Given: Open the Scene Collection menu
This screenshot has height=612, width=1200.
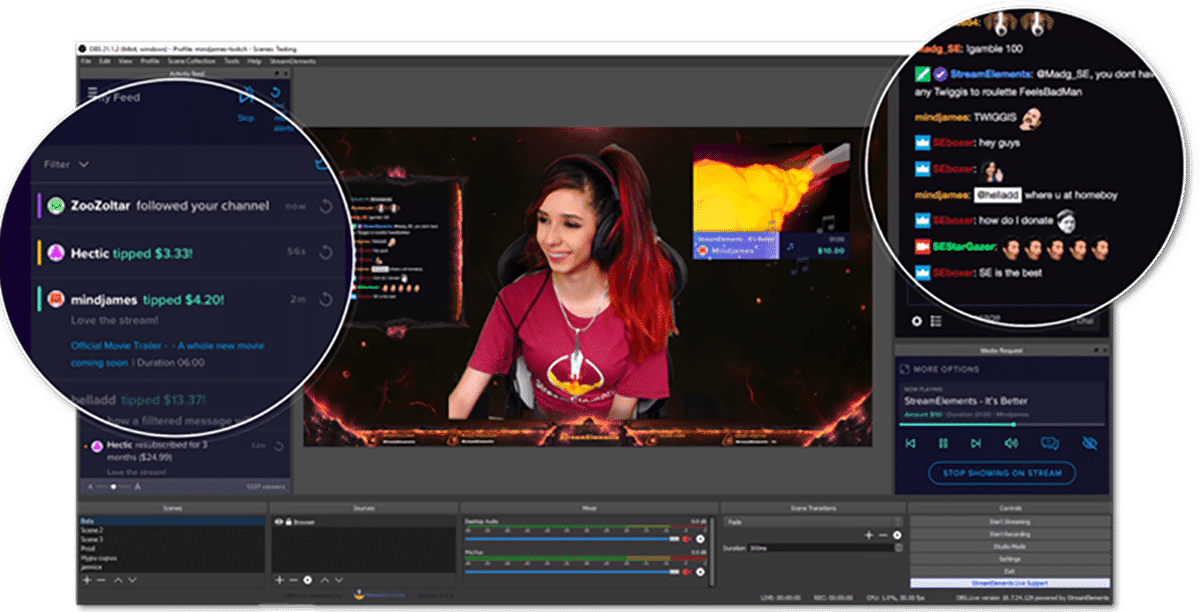Looking at the screenshot, I should pos(191,62).
